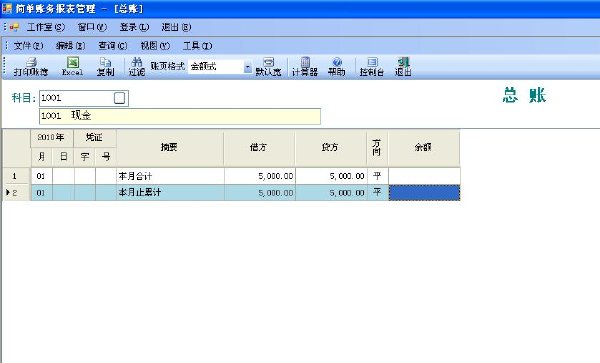Open the 工具 menu

(x=197, y=46)
